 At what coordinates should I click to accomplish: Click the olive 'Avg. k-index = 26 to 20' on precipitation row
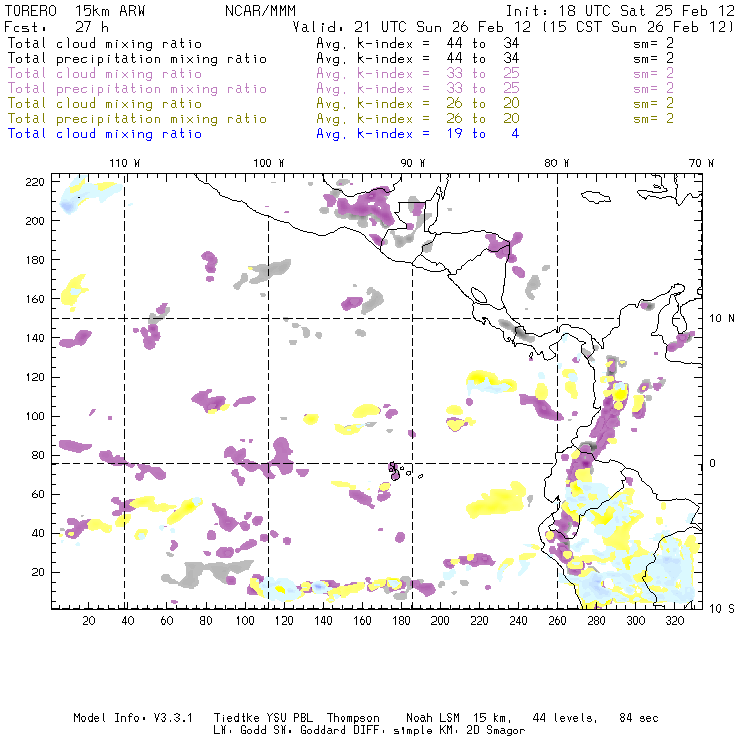tap(418, 119)
